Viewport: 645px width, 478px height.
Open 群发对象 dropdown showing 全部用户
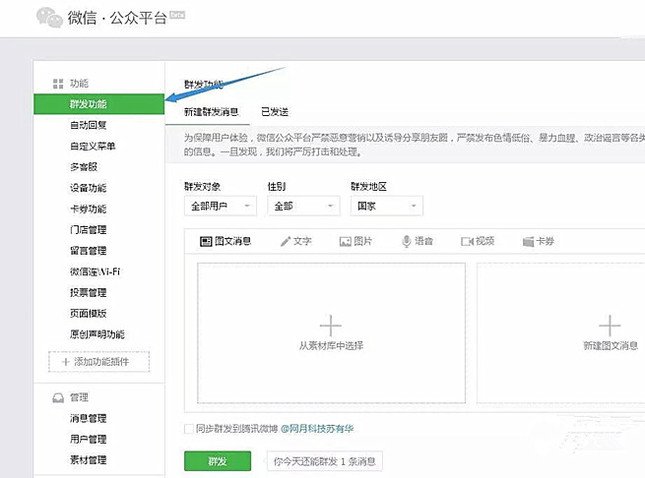(220, 206)
